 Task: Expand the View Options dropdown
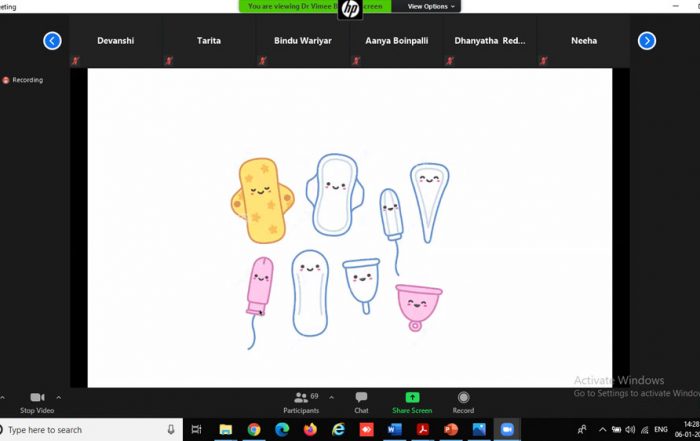tap(432, 6)
